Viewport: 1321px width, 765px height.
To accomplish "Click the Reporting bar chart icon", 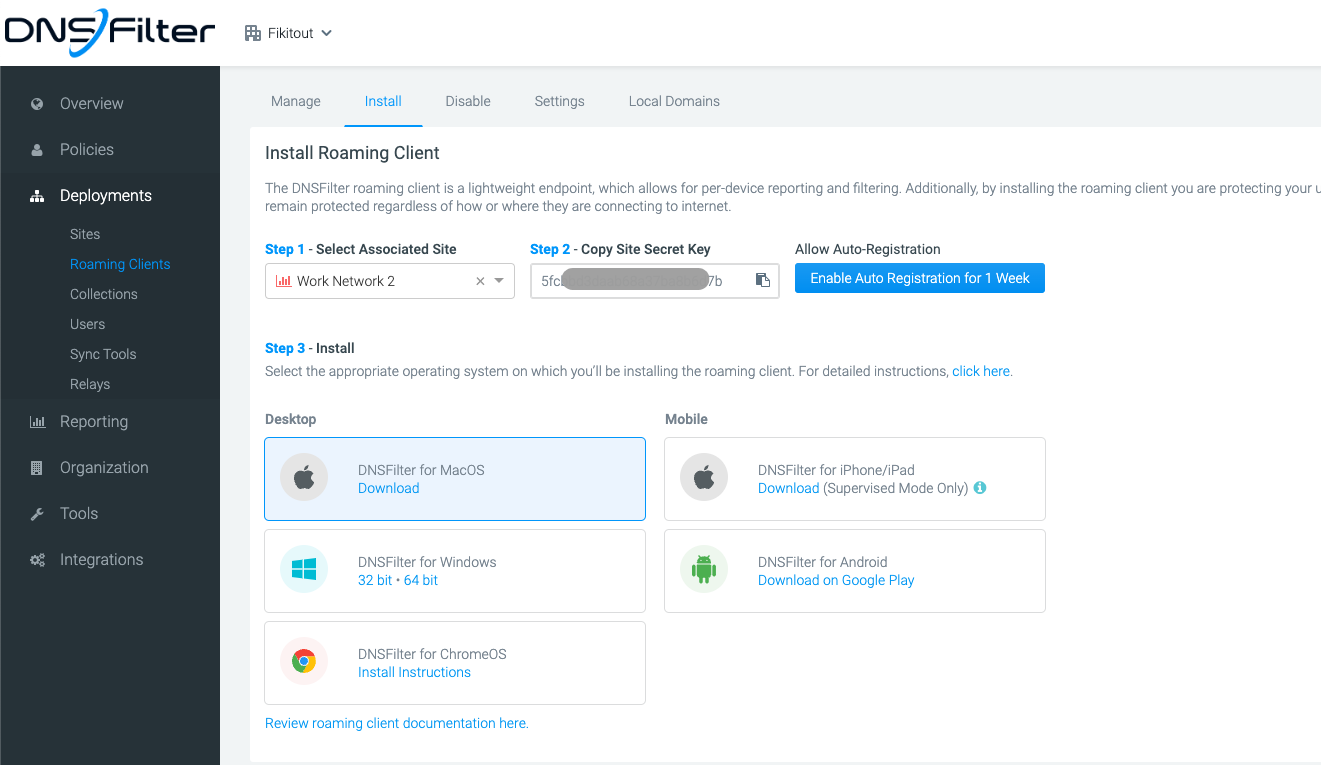I will pos(37,422).
